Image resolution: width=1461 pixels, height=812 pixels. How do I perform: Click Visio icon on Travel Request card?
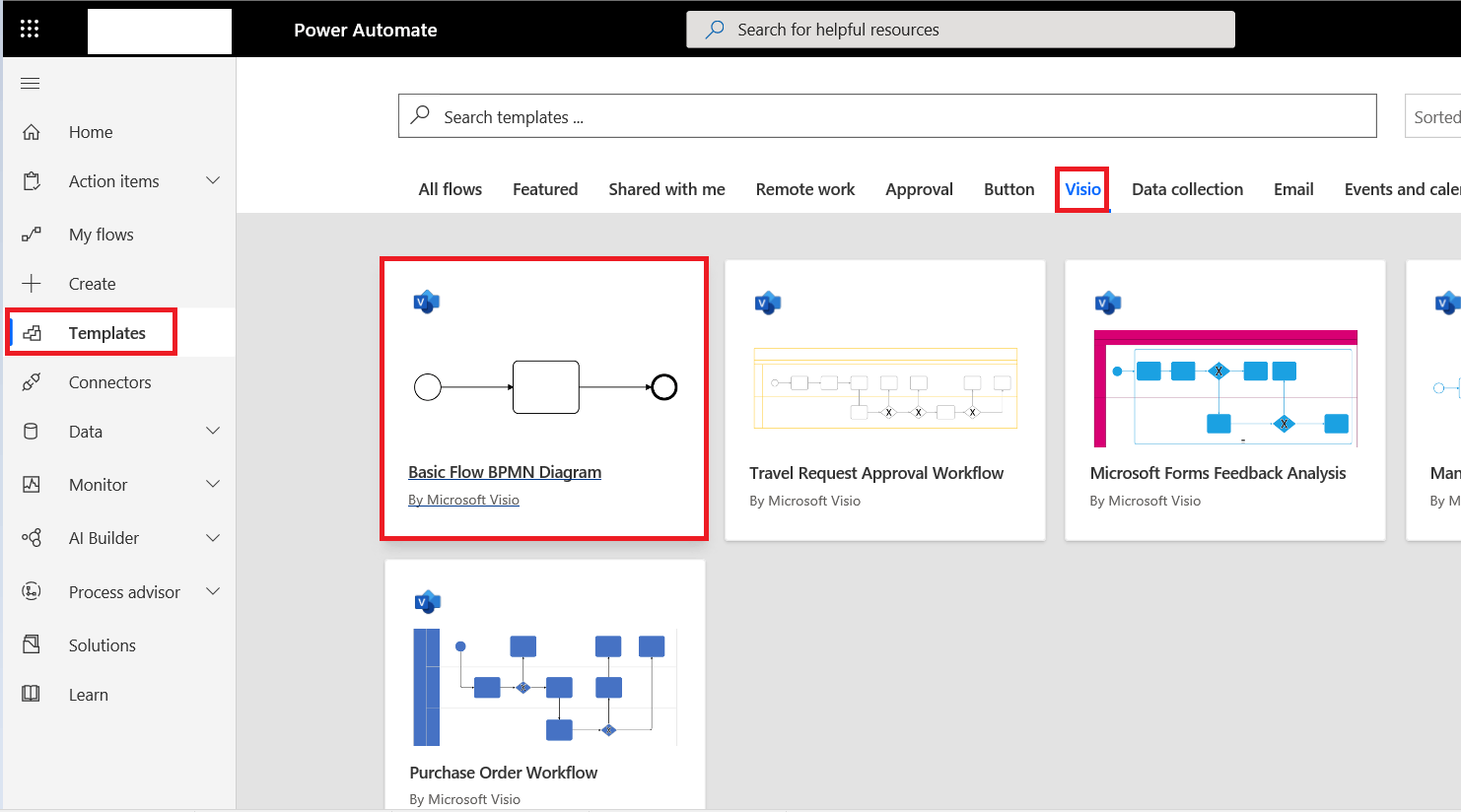pos(768,303)
